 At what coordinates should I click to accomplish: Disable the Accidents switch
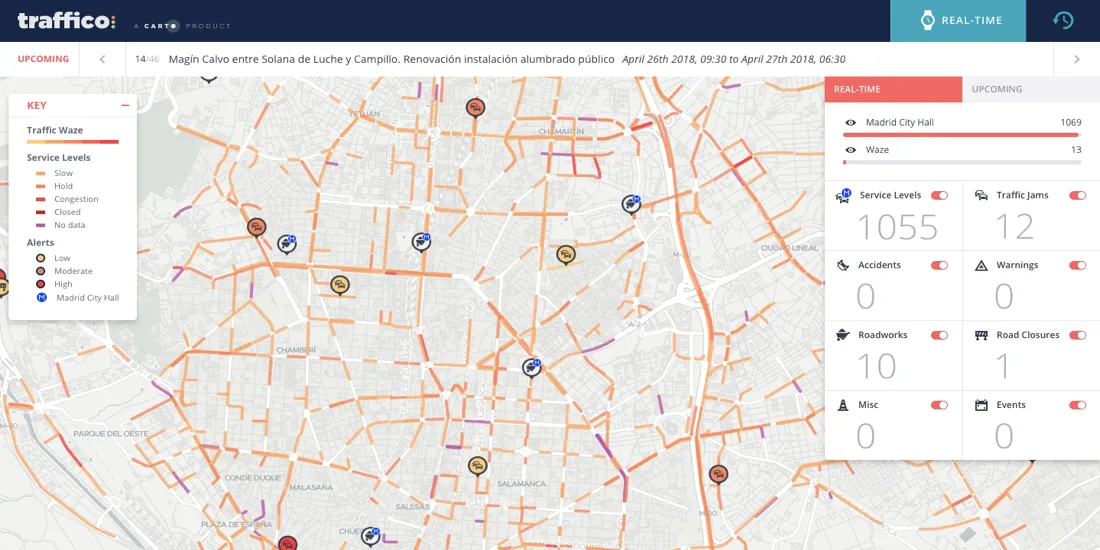(939, 265)
